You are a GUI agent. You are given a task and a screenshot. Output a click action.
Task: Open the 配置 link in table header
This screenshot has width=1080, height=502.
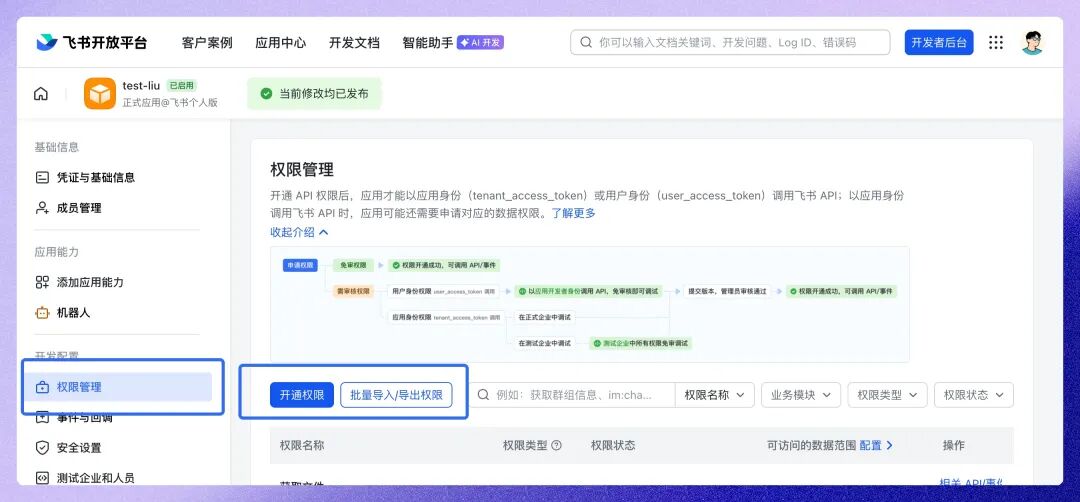(x=876, y=446)
